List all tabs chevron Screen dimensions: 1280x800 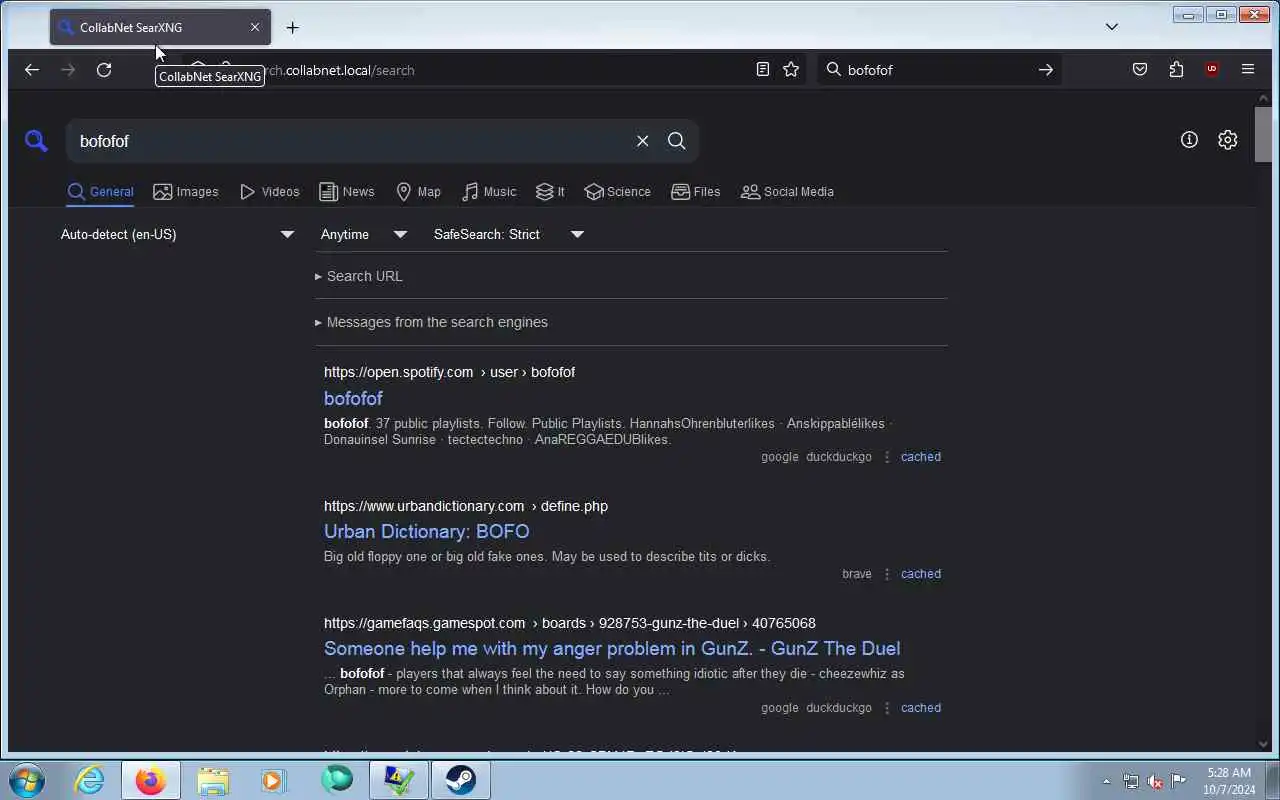(1112, 27)
